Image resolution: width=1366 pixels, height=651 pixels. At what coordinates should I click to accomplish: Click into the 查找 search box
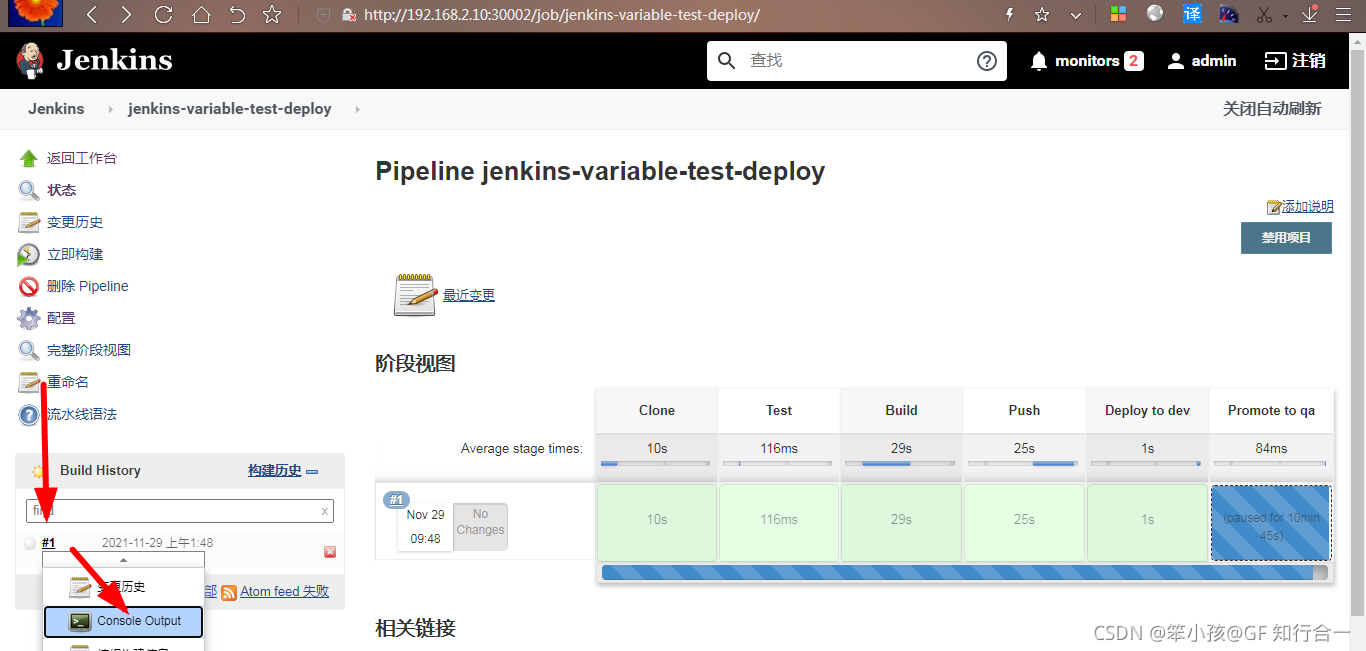click(x=855, y=61)
